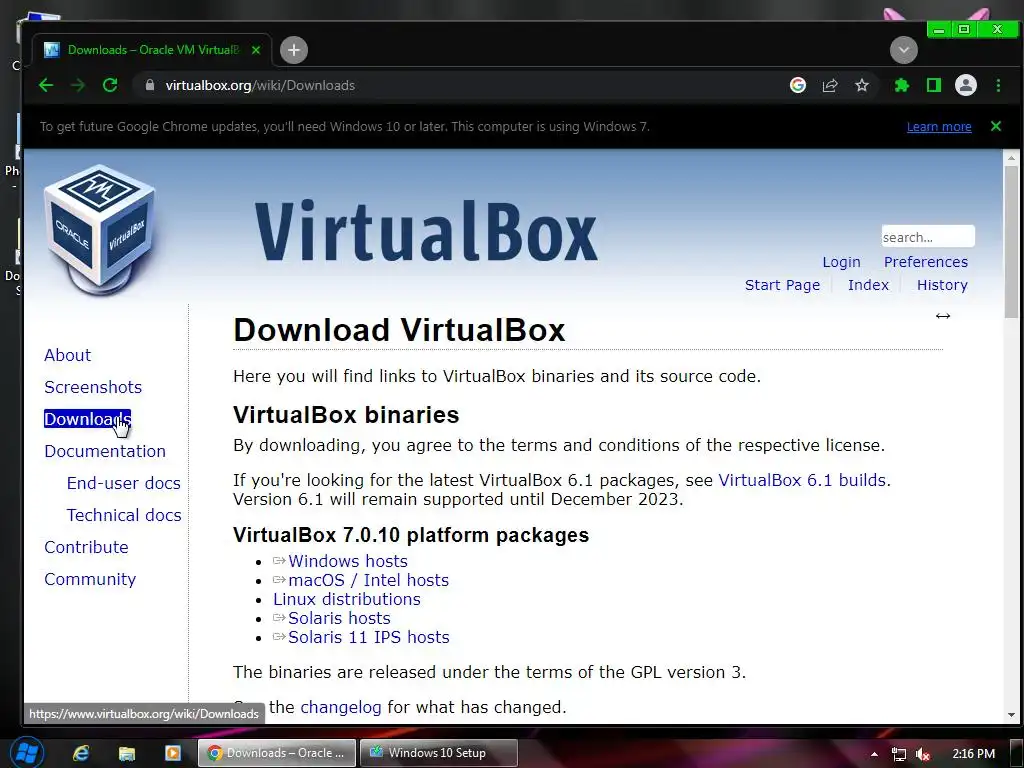Click the vertical scrollbar thumb
The width and height of the screenshot is (1024, 768).
pos(1011,242)
